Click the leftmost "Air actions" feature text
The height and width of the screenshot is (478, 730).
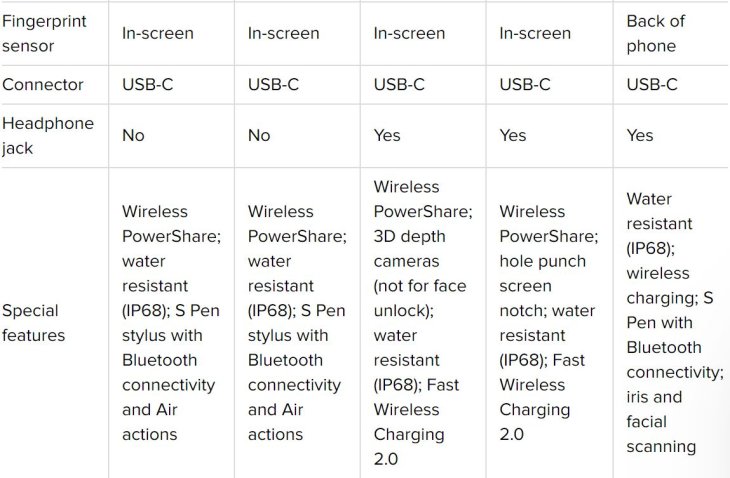point(150,421)
